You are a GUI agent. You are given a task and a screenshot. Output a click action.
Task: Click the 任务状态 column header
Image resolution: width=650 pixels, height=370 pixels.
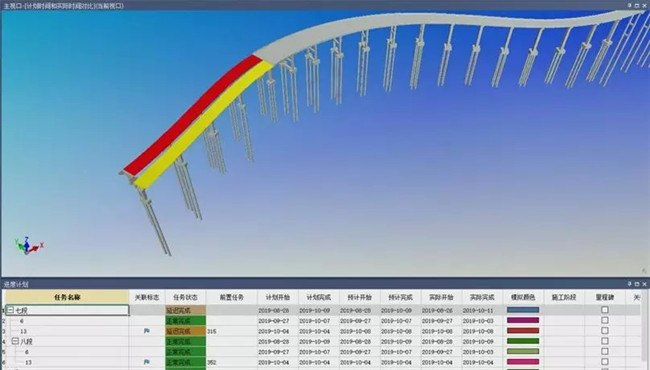(x=185, y=297)
